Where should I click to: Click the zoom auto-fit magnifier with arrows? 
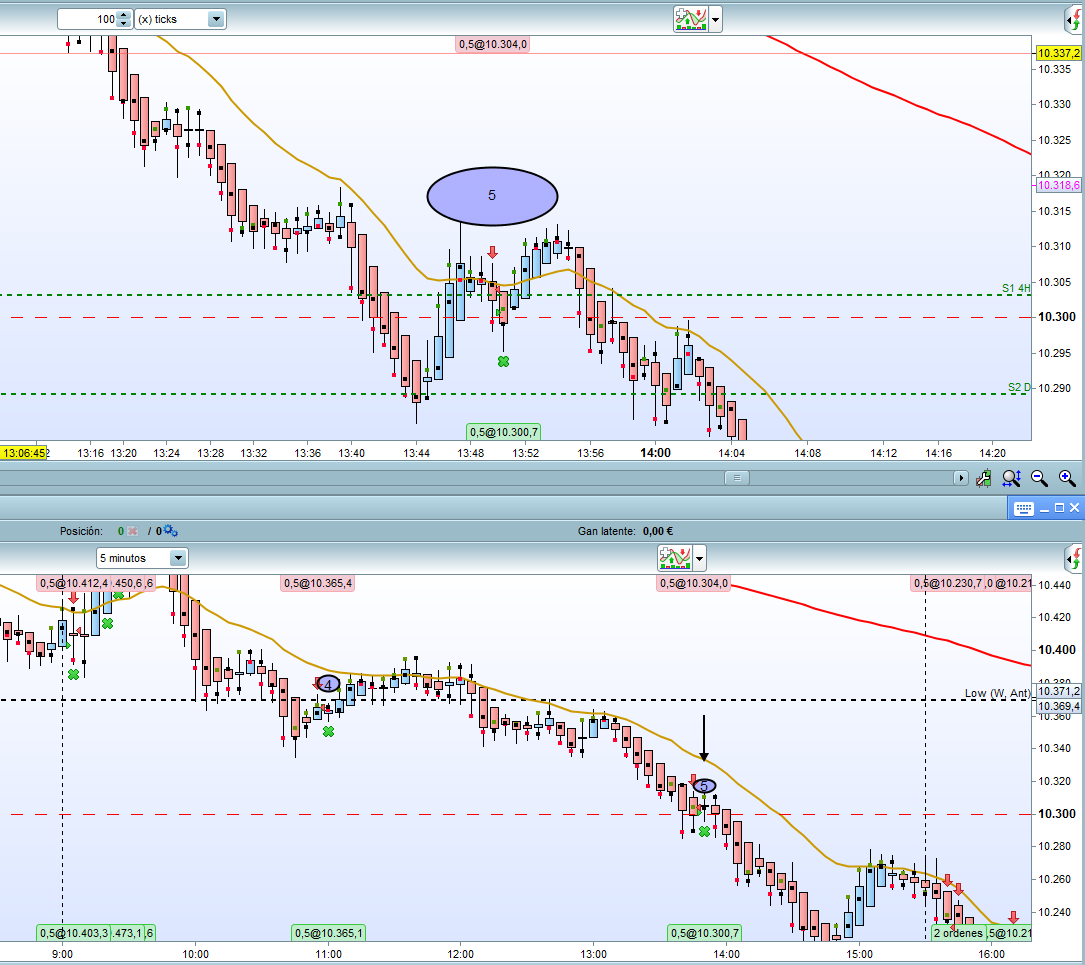pyautogui.click(x=1012, y=478)
